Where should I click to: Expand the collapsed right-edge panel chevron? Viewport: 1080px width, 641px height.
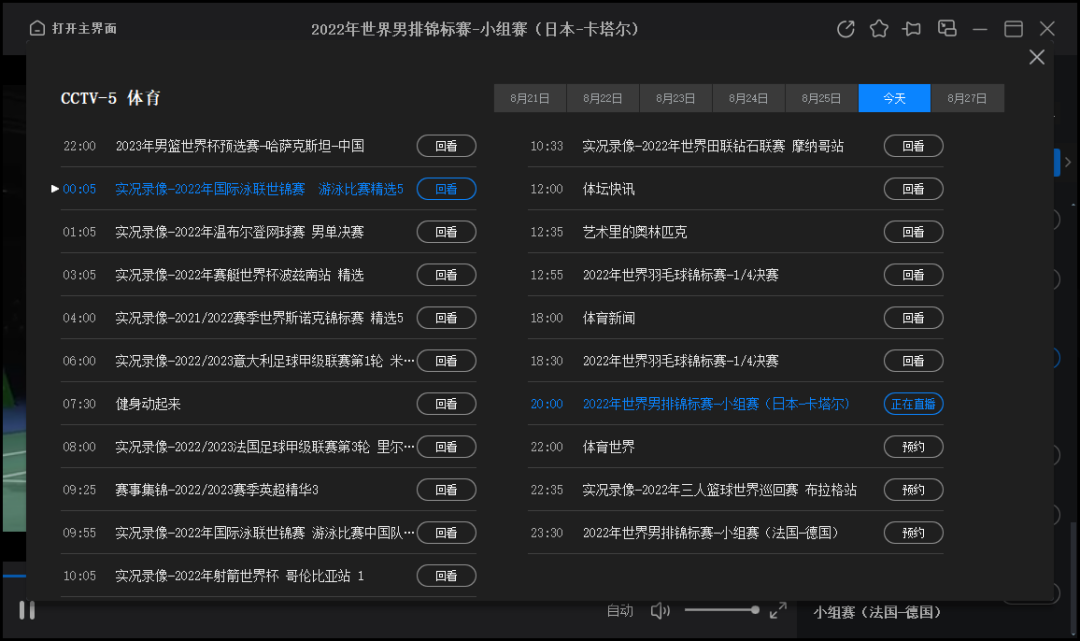1069,160
